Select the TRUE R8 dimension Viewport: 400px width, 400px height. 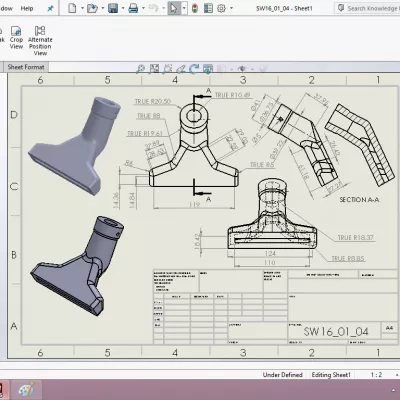(148, 116)
